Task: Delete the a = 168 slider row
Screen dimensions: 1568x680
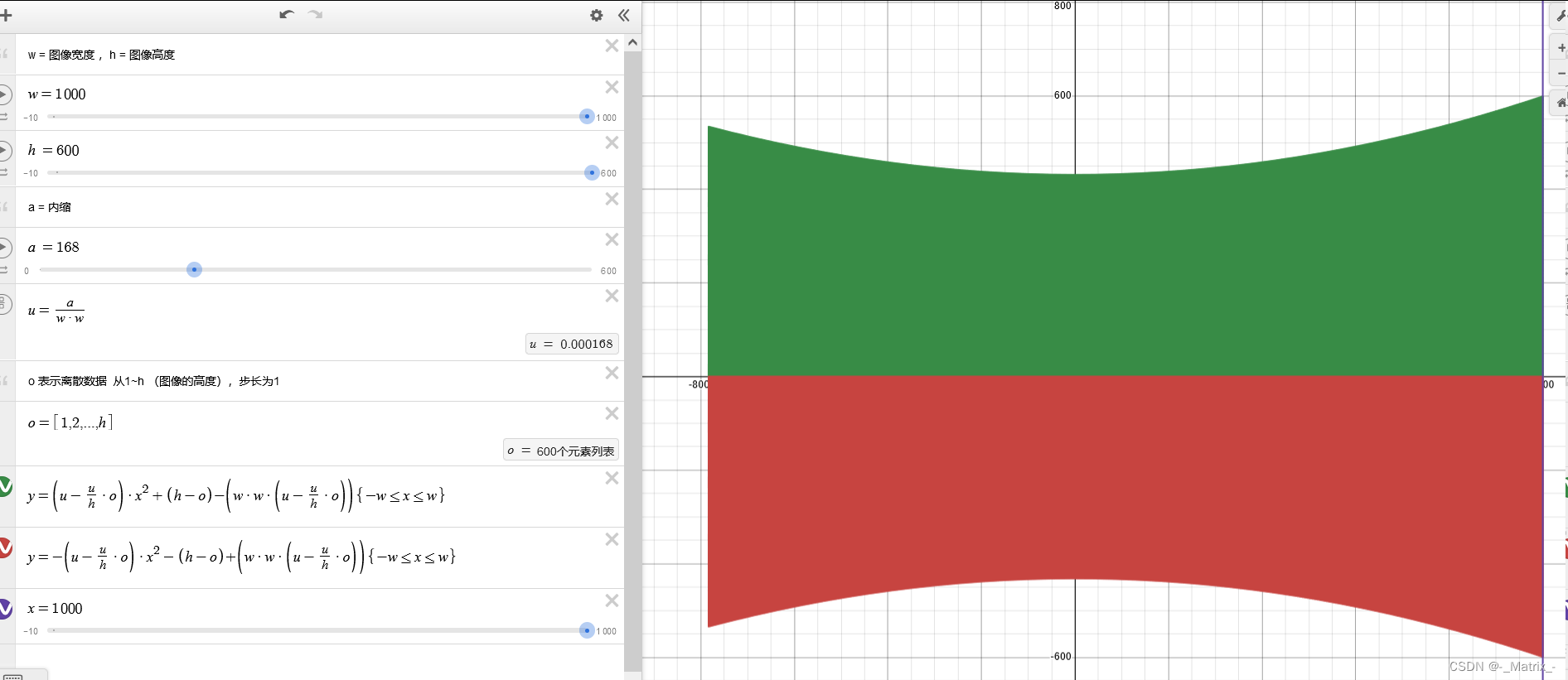Action: point(612,239)
